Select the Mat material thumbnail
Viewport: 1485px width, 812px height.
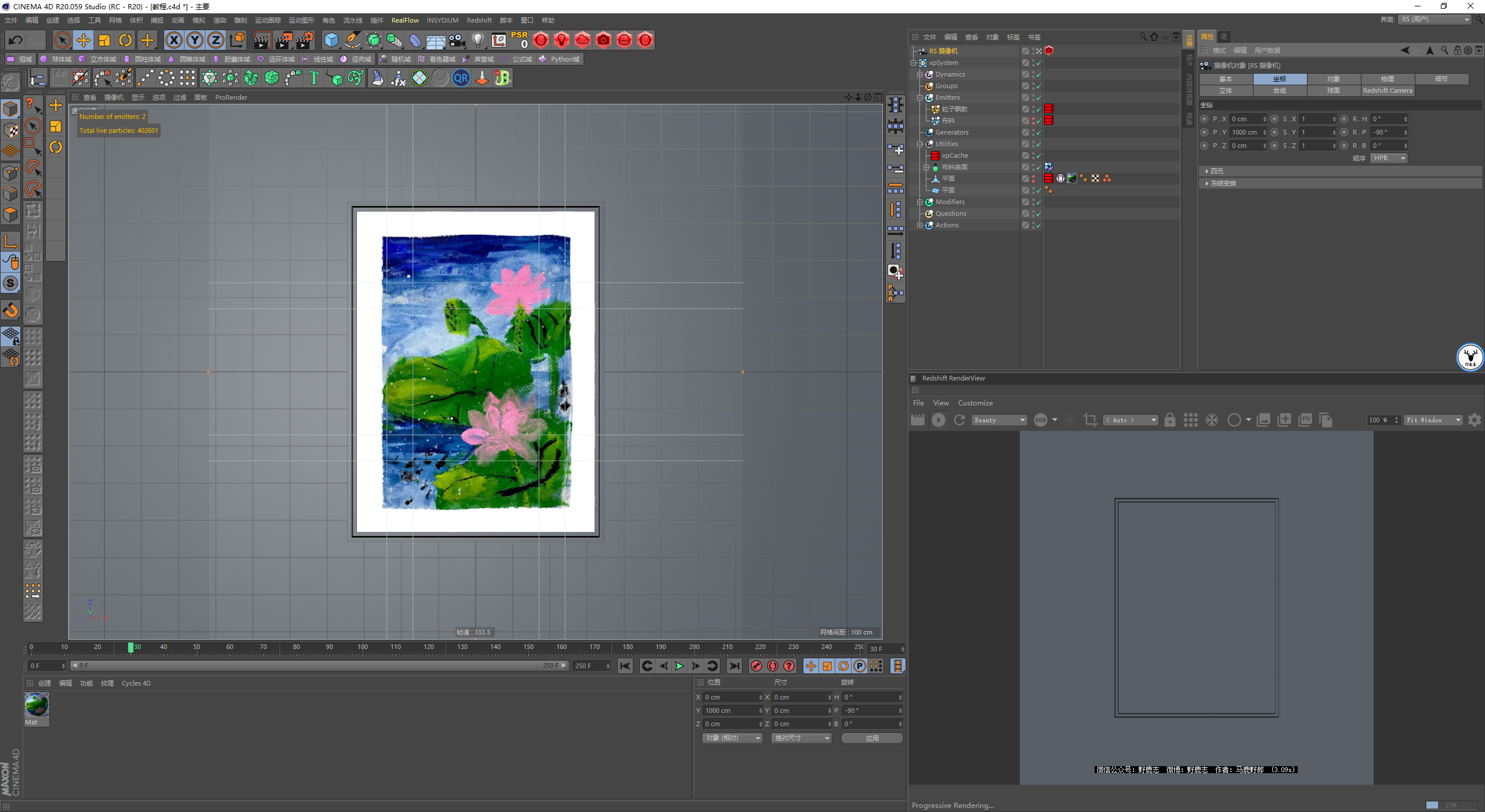click(37, 705)
